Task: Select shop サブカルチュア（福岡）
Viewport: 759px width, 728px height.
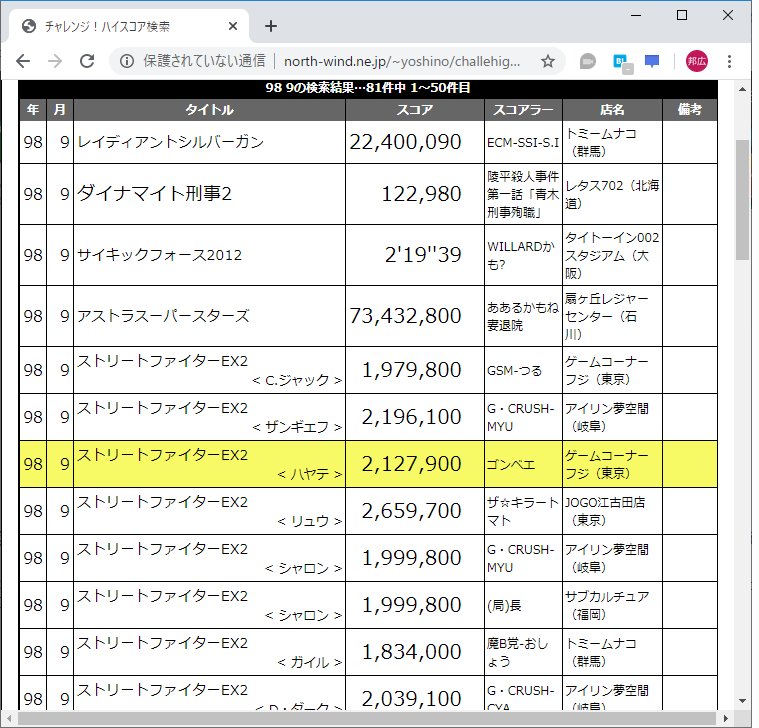Action: click(607, 606)
